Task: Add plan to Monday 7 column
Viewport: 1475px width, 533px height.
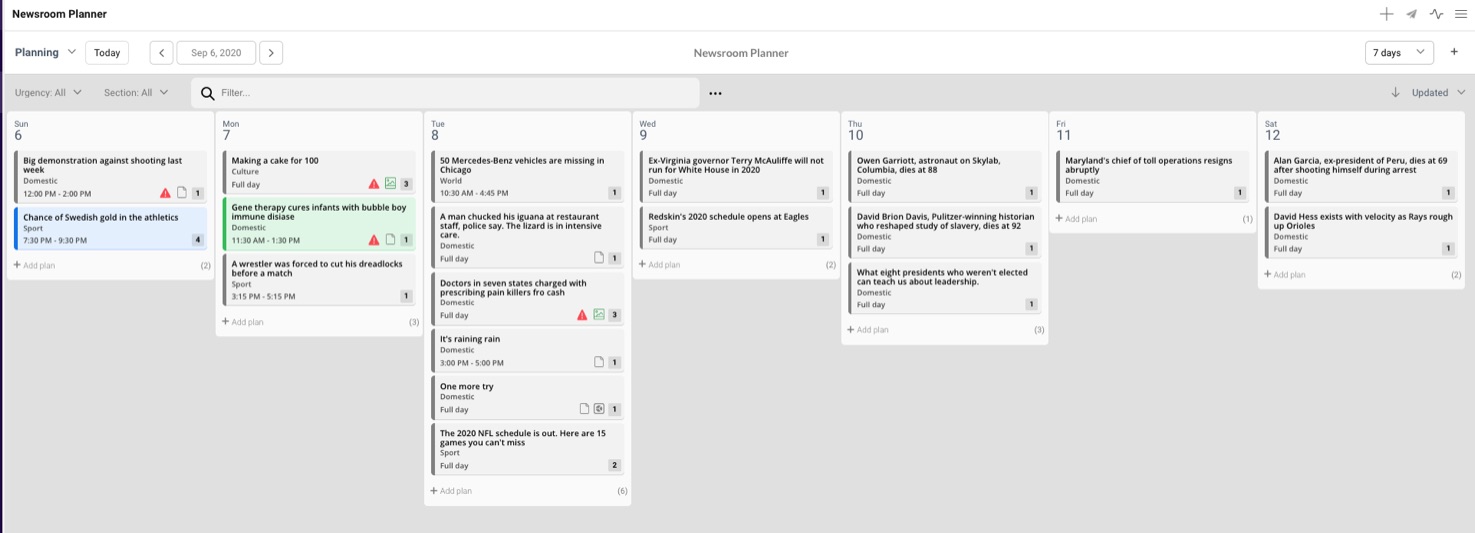Action: click(x=242, y=322)
